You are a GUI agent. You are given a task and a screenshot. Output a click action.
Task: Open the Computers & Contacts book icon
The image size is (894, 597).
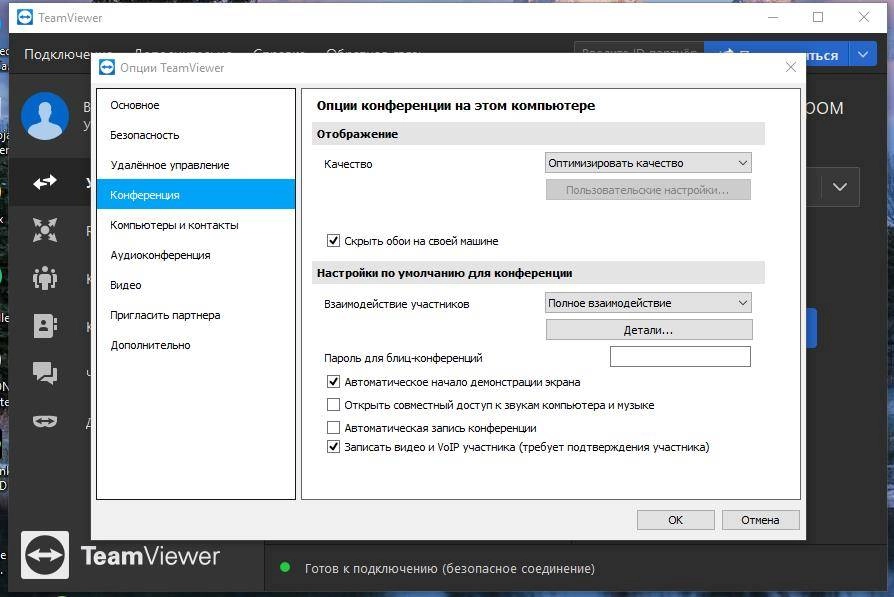pos(45,326)
